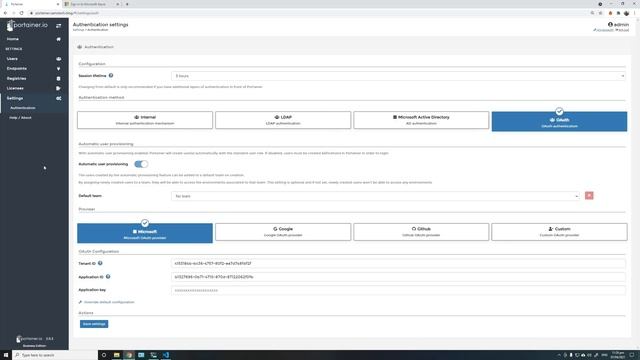Image resolution: width=640 pixels, height=360 pixels.
Task: Open Help / About in the sidebar
Action: [x=20, y=118]
